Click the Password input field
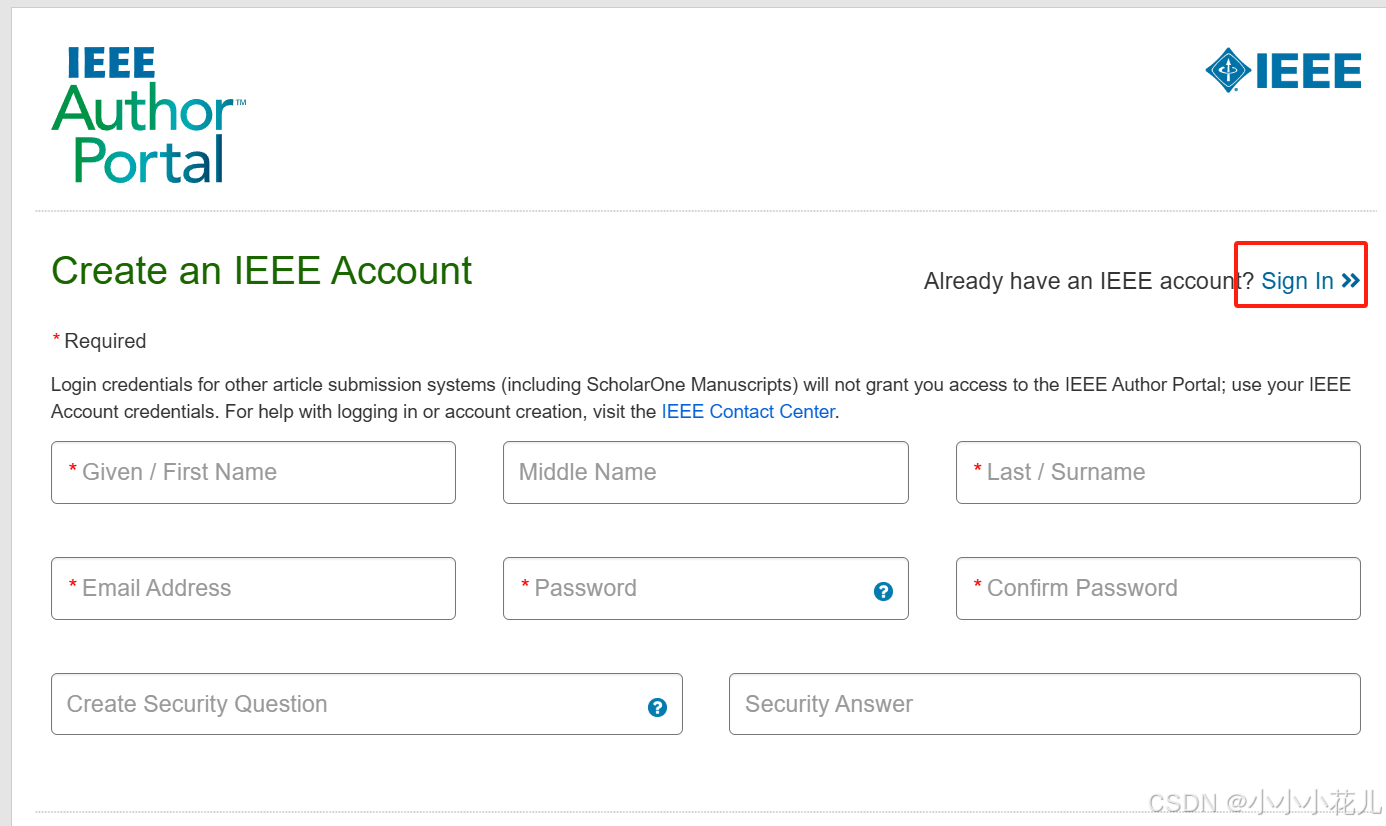1386x826 pixels. (705, 588)
